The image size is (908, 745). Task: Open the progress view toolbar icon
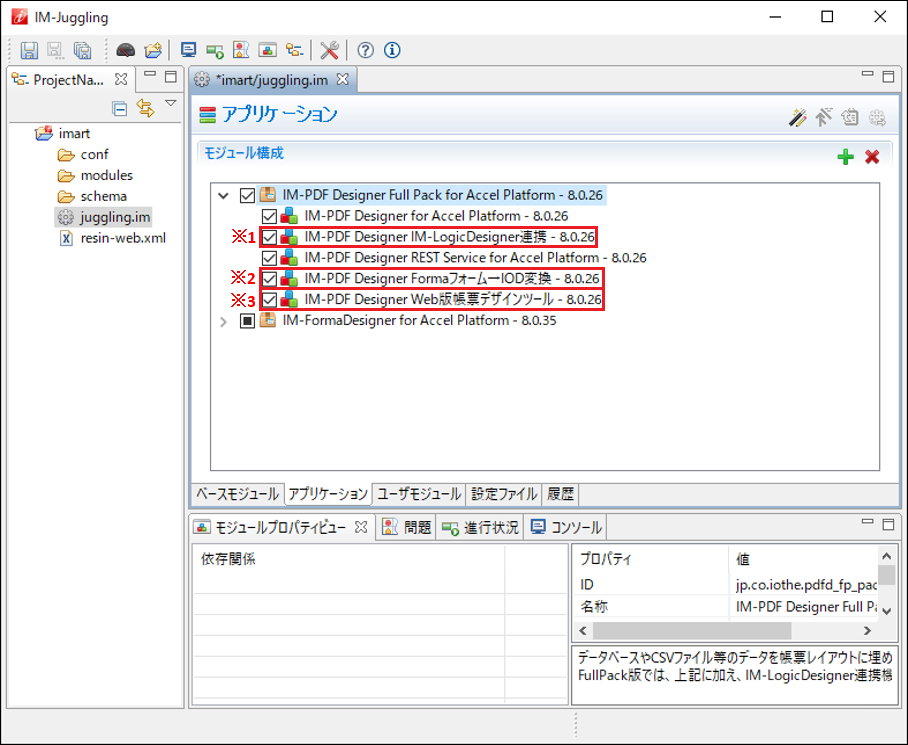pyautogui.click(x=215, y=51)
